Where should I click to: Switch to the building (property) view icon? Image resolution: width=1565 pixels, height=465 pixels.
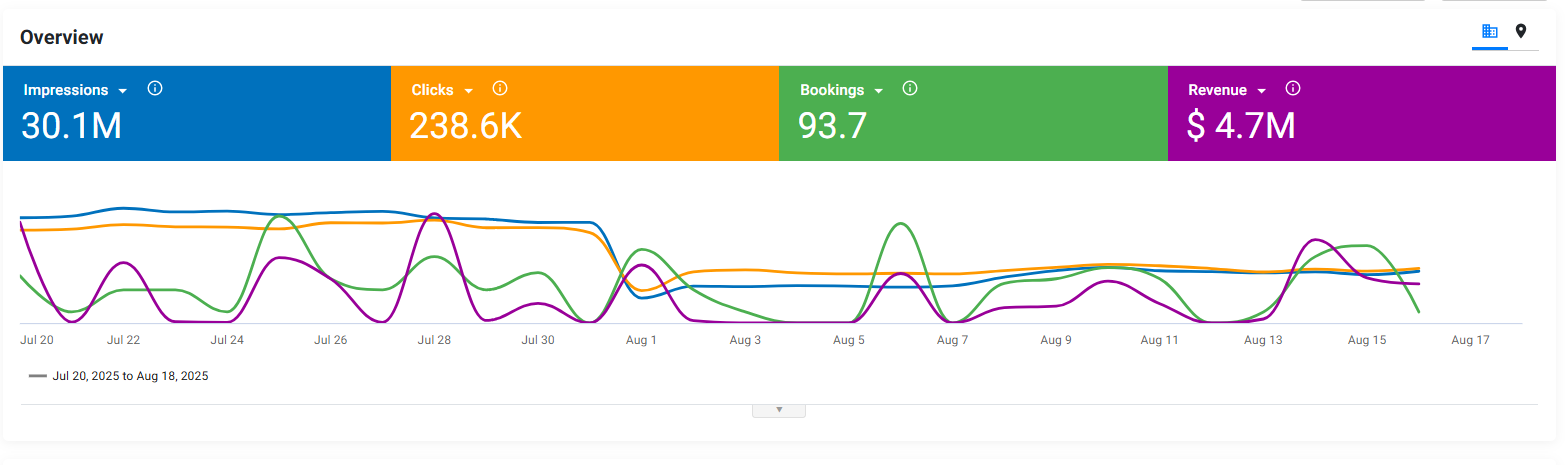point(1489,32)
